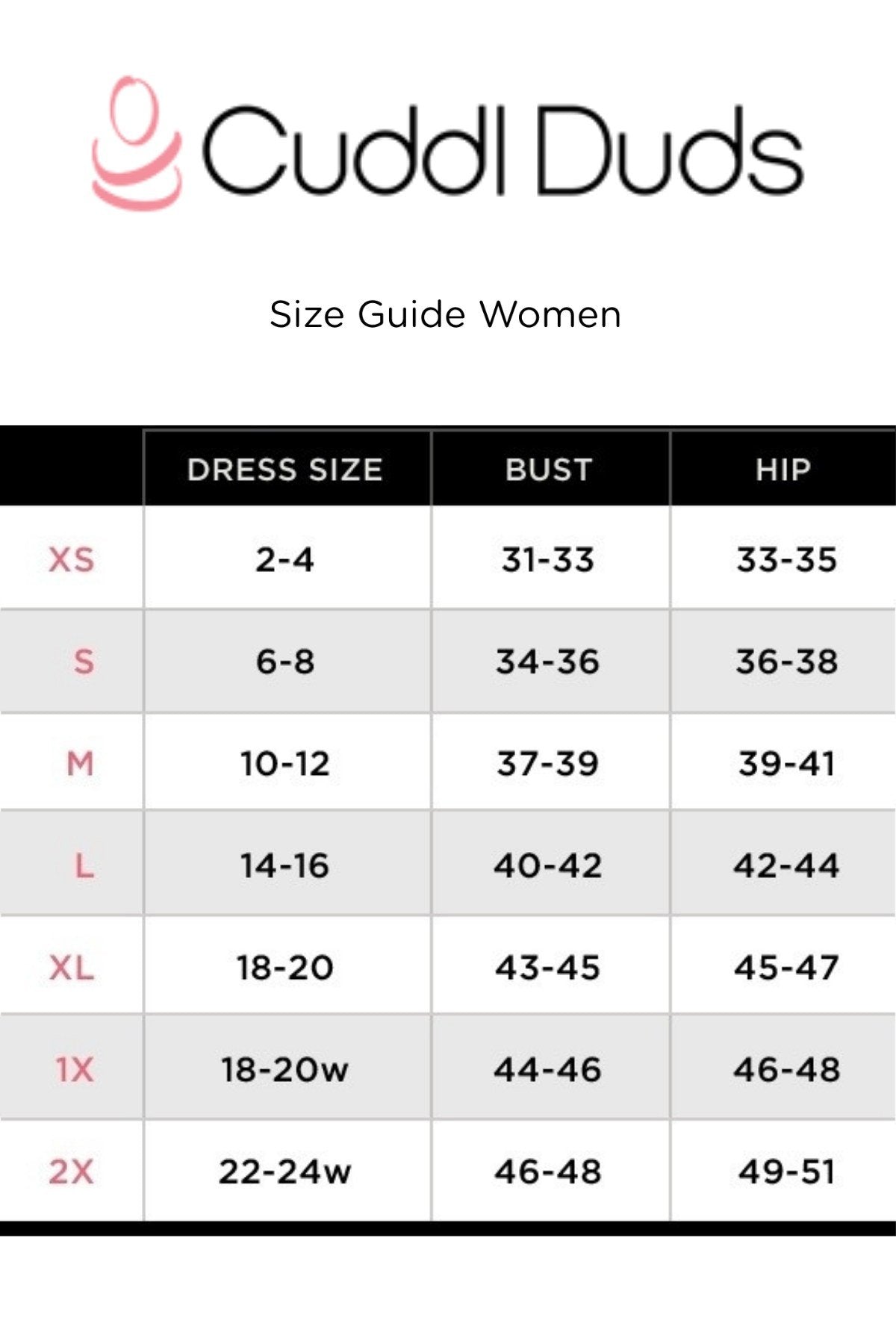The height and width of the screenshot is (1344, 896).
Task: Click the Size Guide Women heading
Action: (x=445, y=314)
